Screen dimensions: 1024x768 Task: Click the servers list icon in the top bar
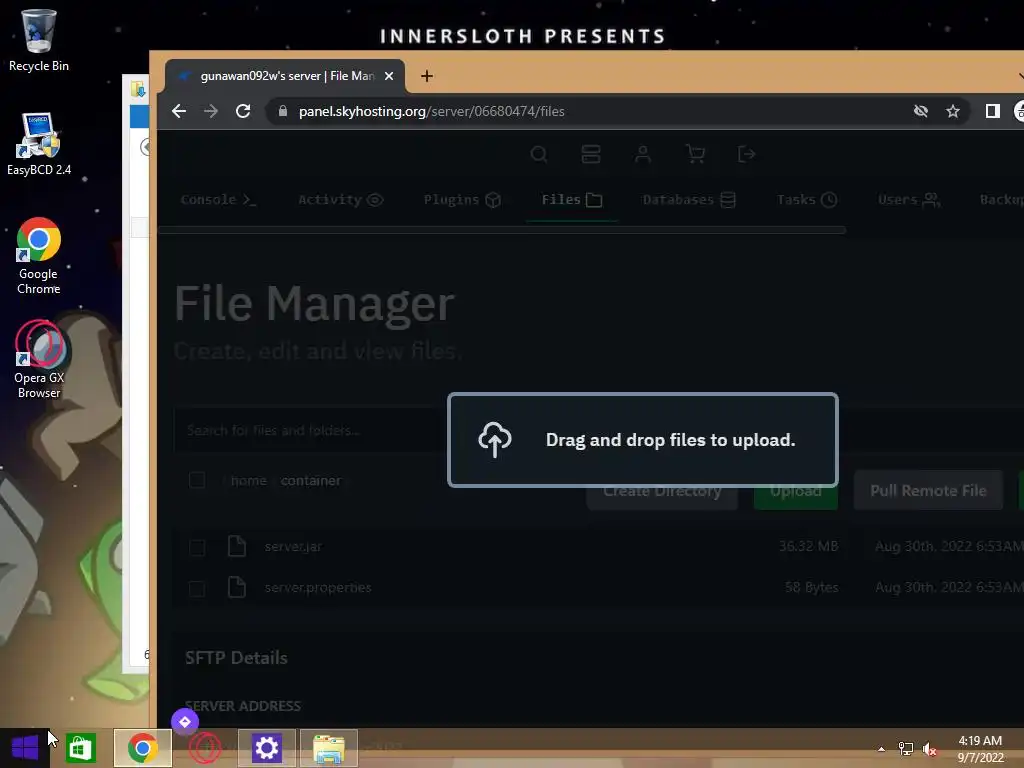point(590,154)
